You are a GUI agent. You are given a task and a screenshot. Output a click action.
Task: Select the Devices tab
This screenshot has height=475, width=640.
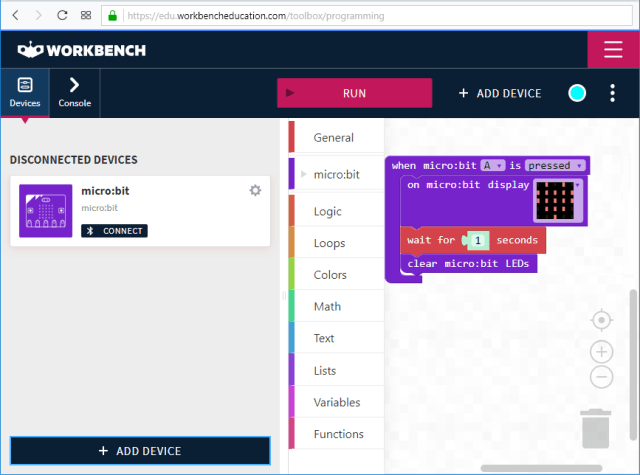click(x=25, y=92)
